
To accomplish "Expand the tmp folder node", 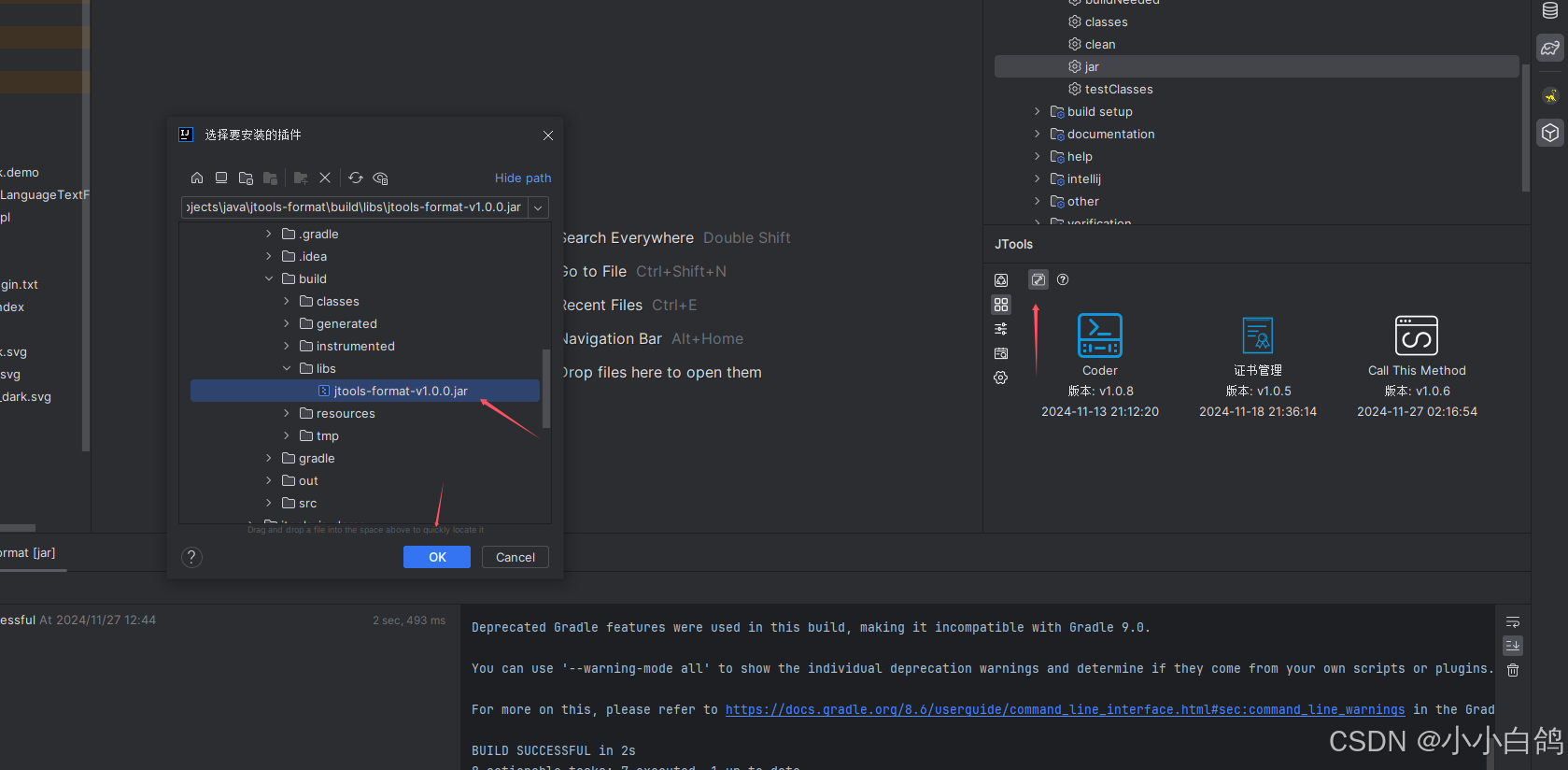I will pos(287,435).
